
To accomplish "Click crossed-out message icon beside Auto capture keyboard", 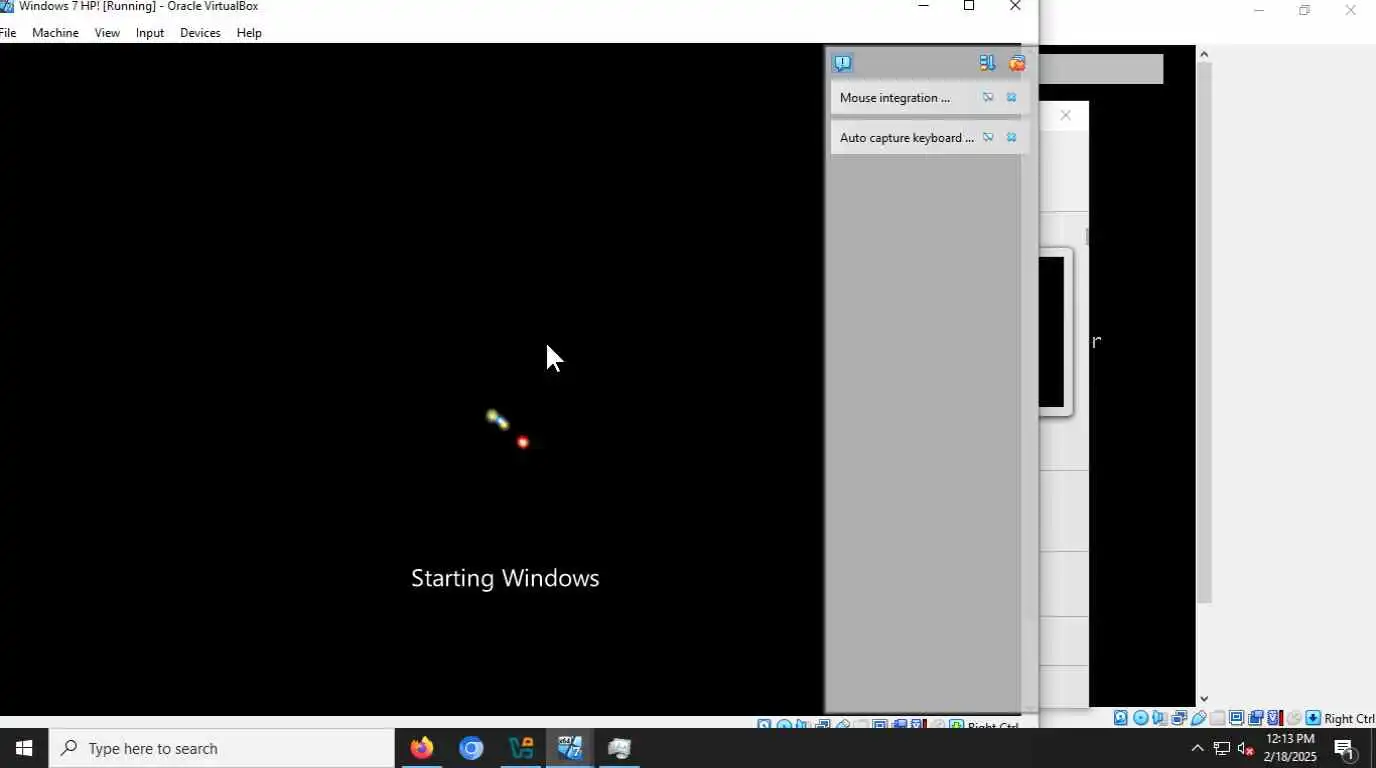I will click(x=987, y=137).
